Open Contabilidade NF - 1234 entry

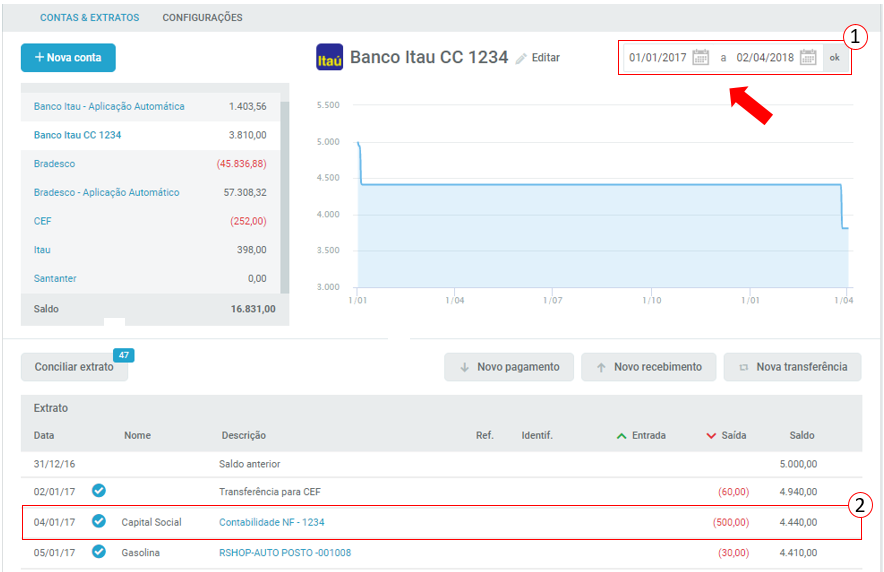272,522
